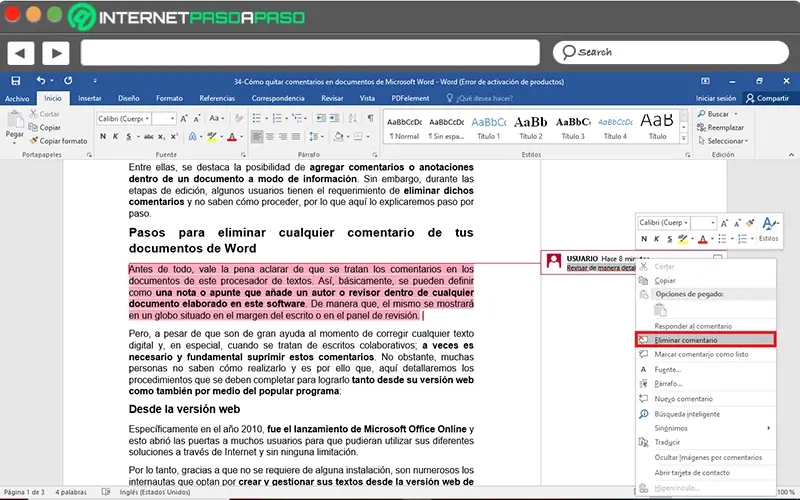The width and height of the screenshot is (800, 500).
Task: Click the bullet list icon in the Párrafo group
Action: (x=257, y=118)
